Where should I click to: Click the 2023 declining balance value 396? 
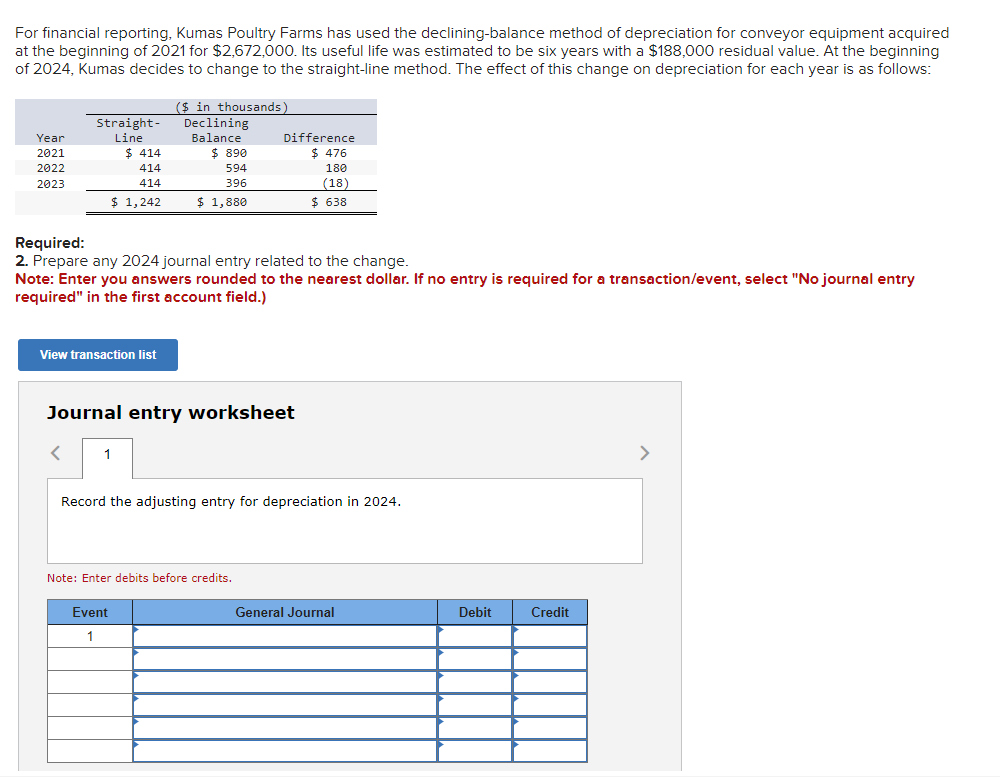point(236,183)
